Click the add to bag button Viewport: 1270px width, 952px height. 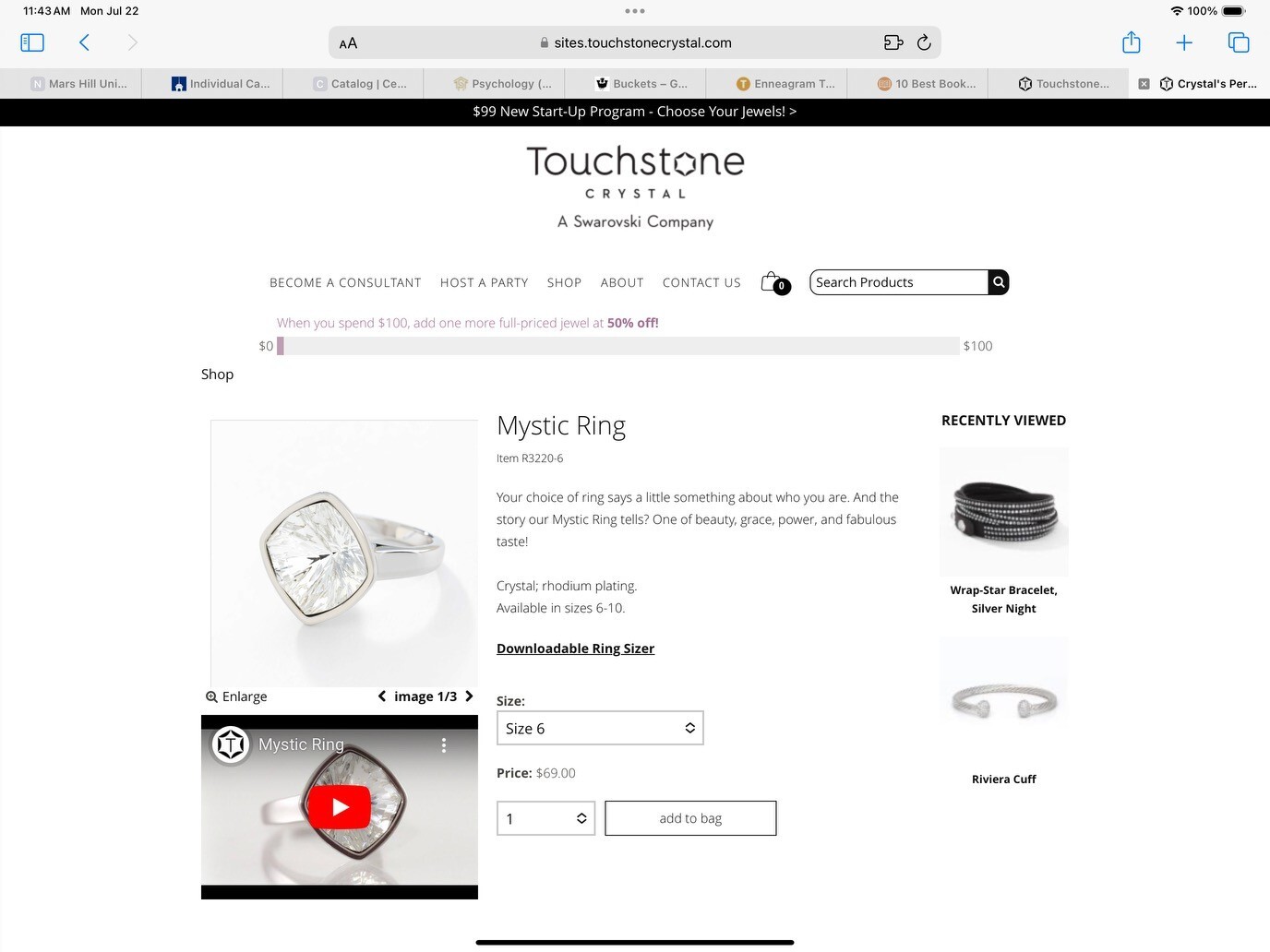click(x=689, y=818)
